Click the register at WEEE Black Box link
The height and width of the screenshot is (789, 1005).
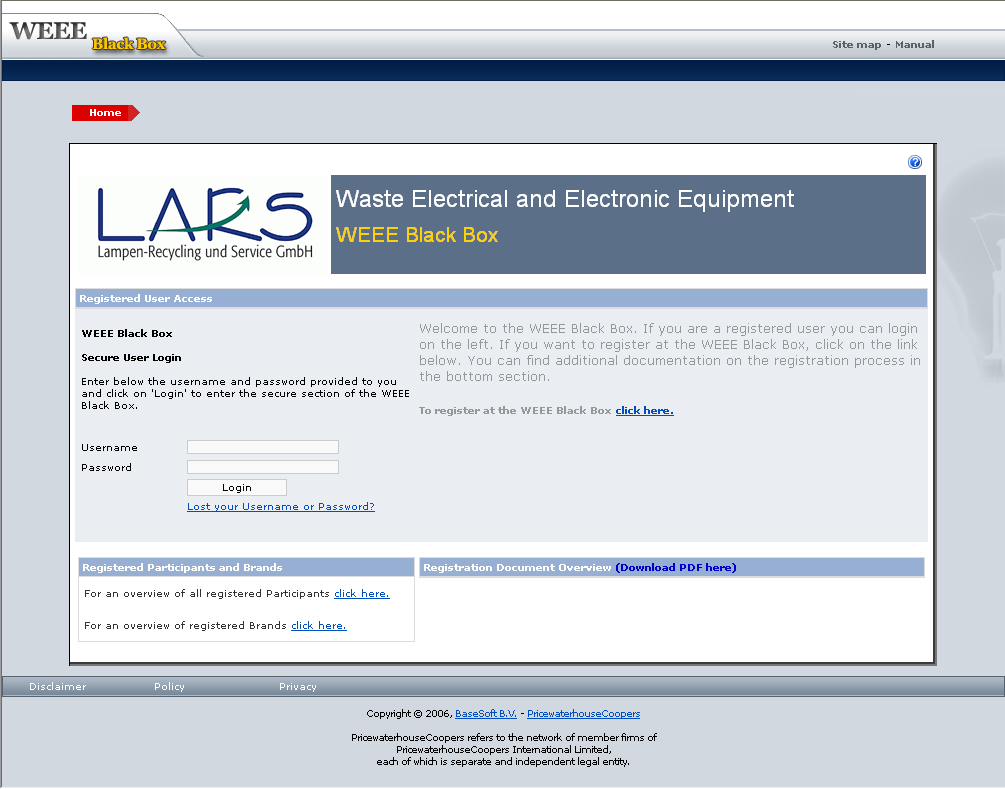[x=644, y=410]
